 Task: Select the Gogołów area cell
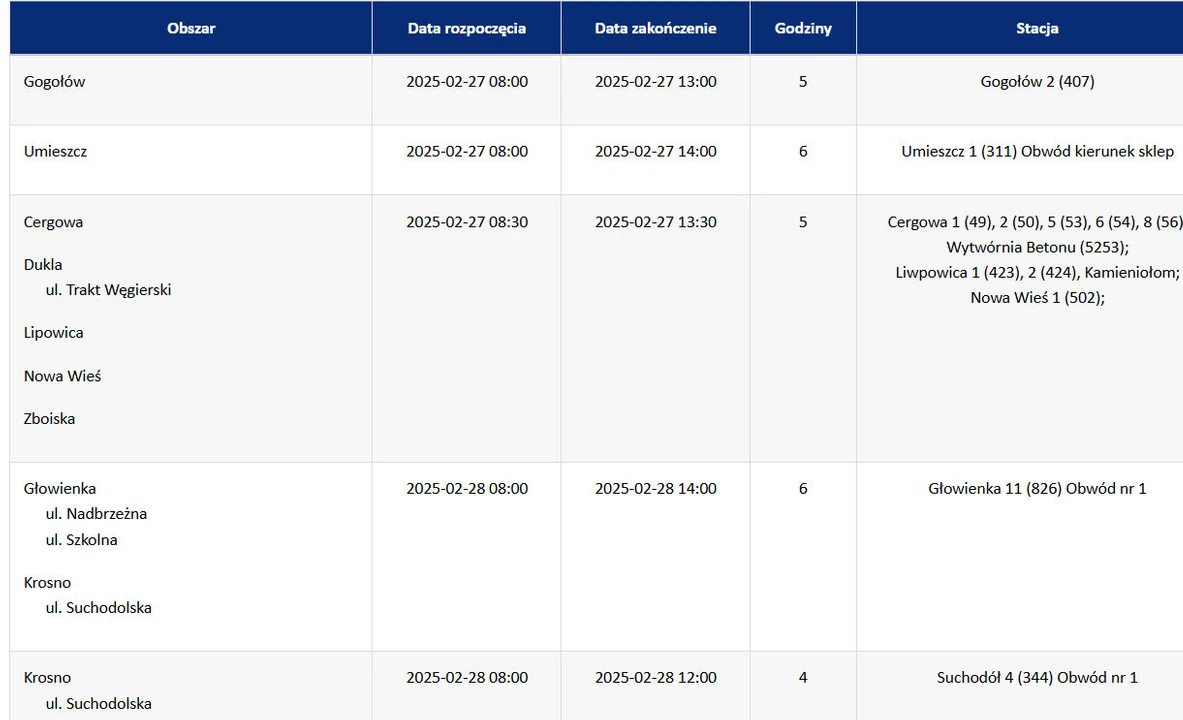(54, 82)
